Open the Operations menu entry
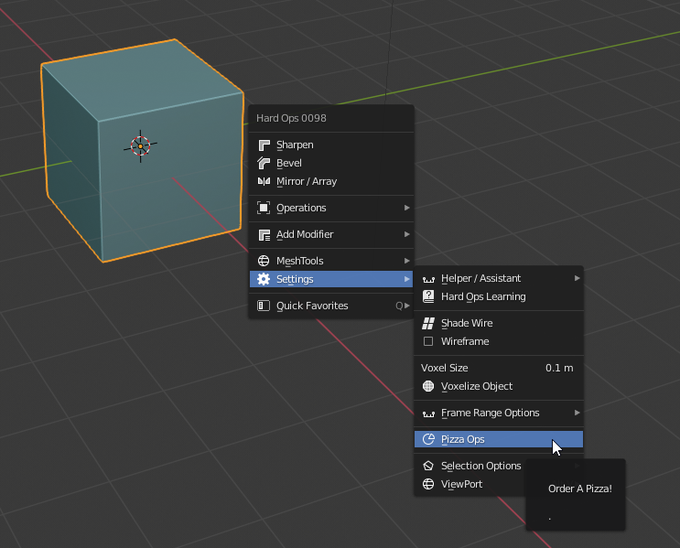 [331, 208]
